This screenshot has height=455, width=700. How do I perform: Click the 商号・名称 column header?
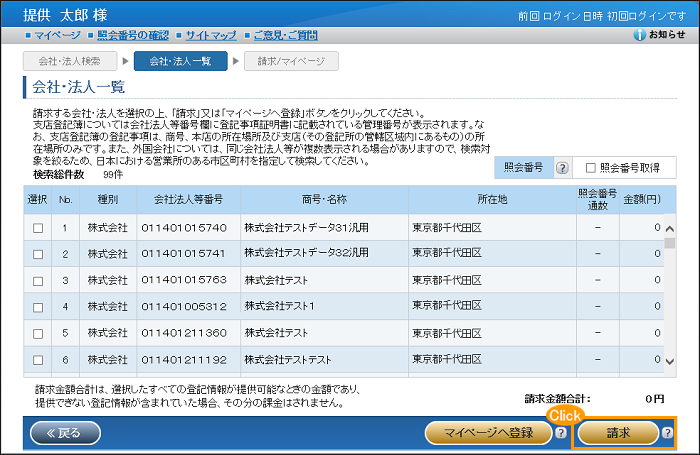(x=324, y=200)
